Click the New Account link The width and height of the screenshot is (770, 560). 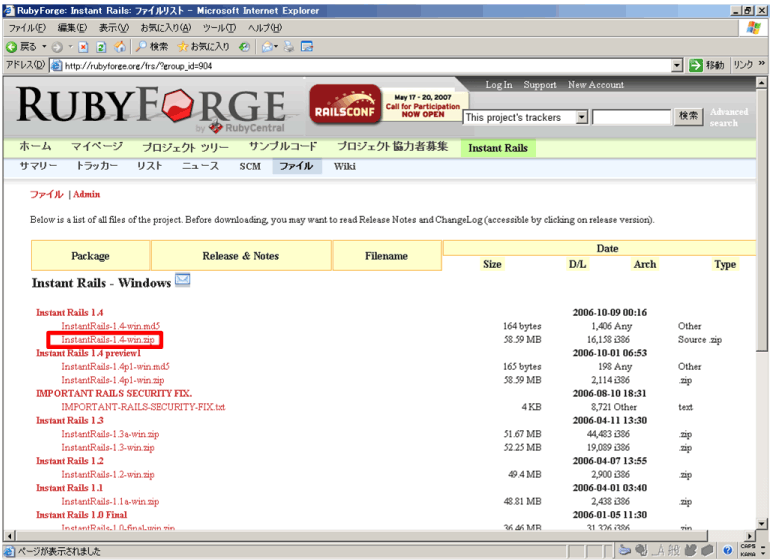click(x=596, y=84)
